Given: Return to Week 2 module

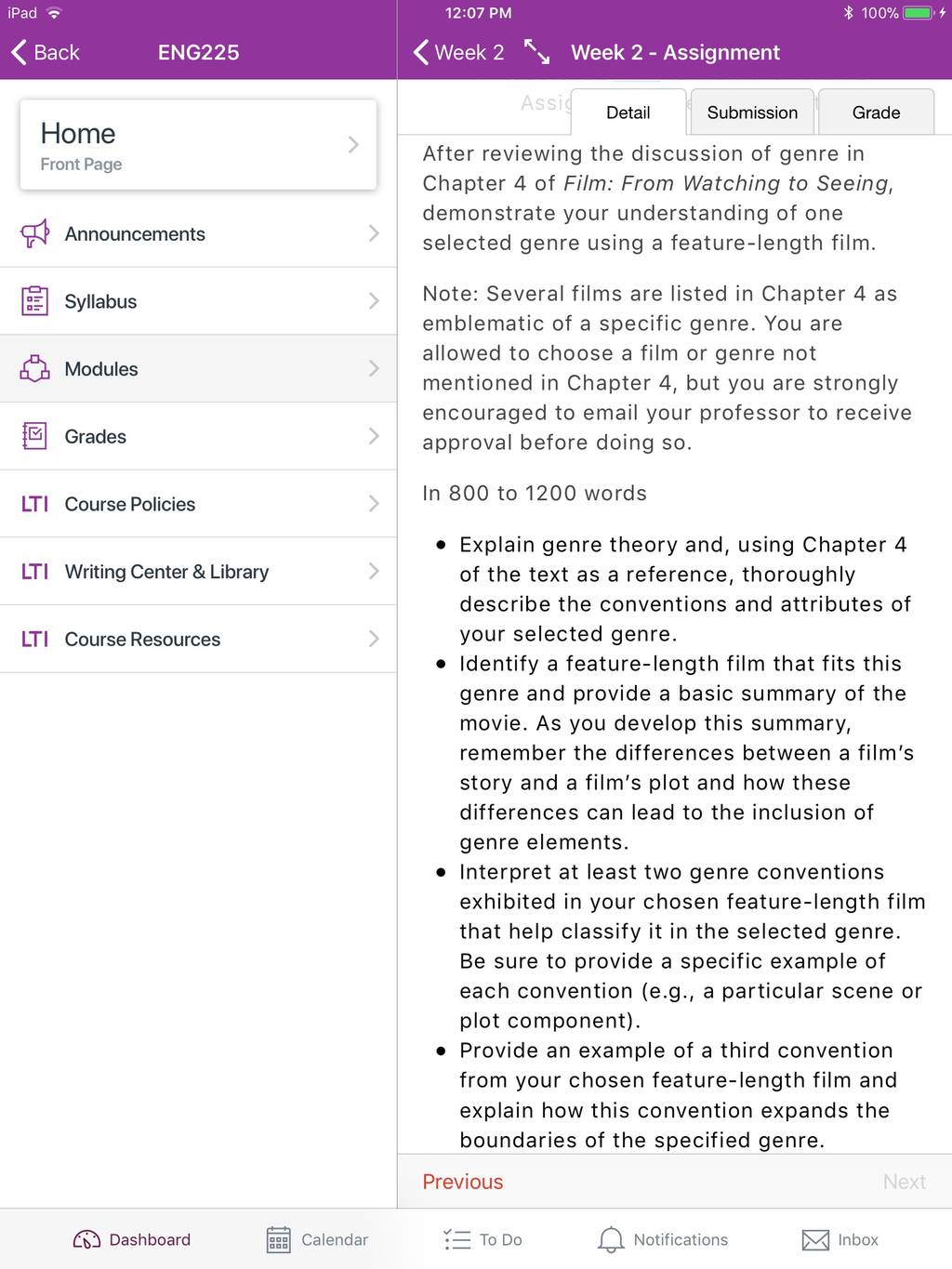Looking at the screenshot, I should [459, 52].
